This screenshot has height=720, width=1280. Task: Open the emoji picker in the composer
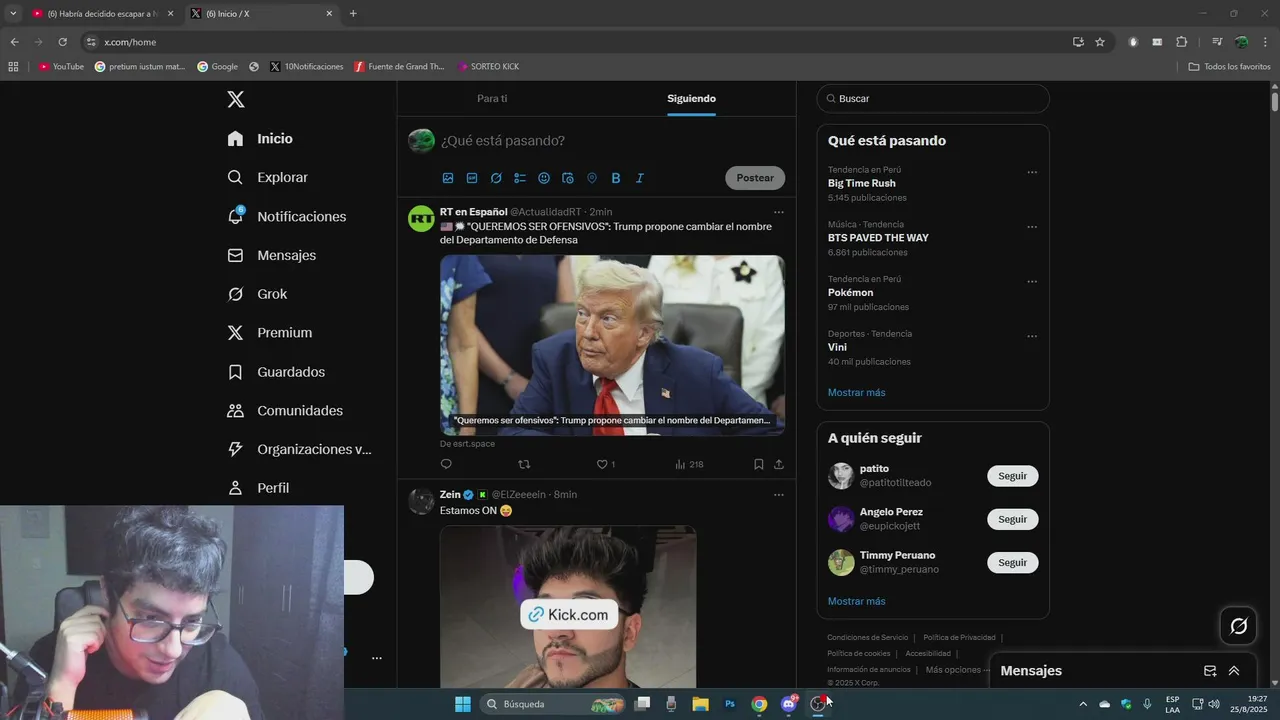click(544, 178)
